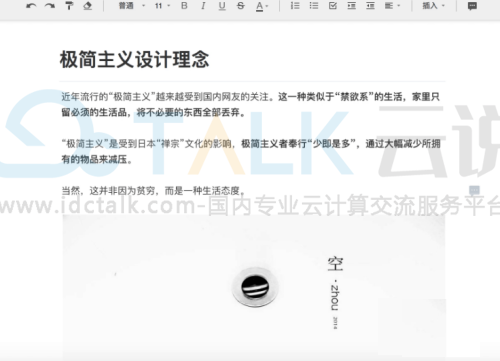The image size is (500, 361).
Task: Select the format painter tool
Action: click(69, 6)
